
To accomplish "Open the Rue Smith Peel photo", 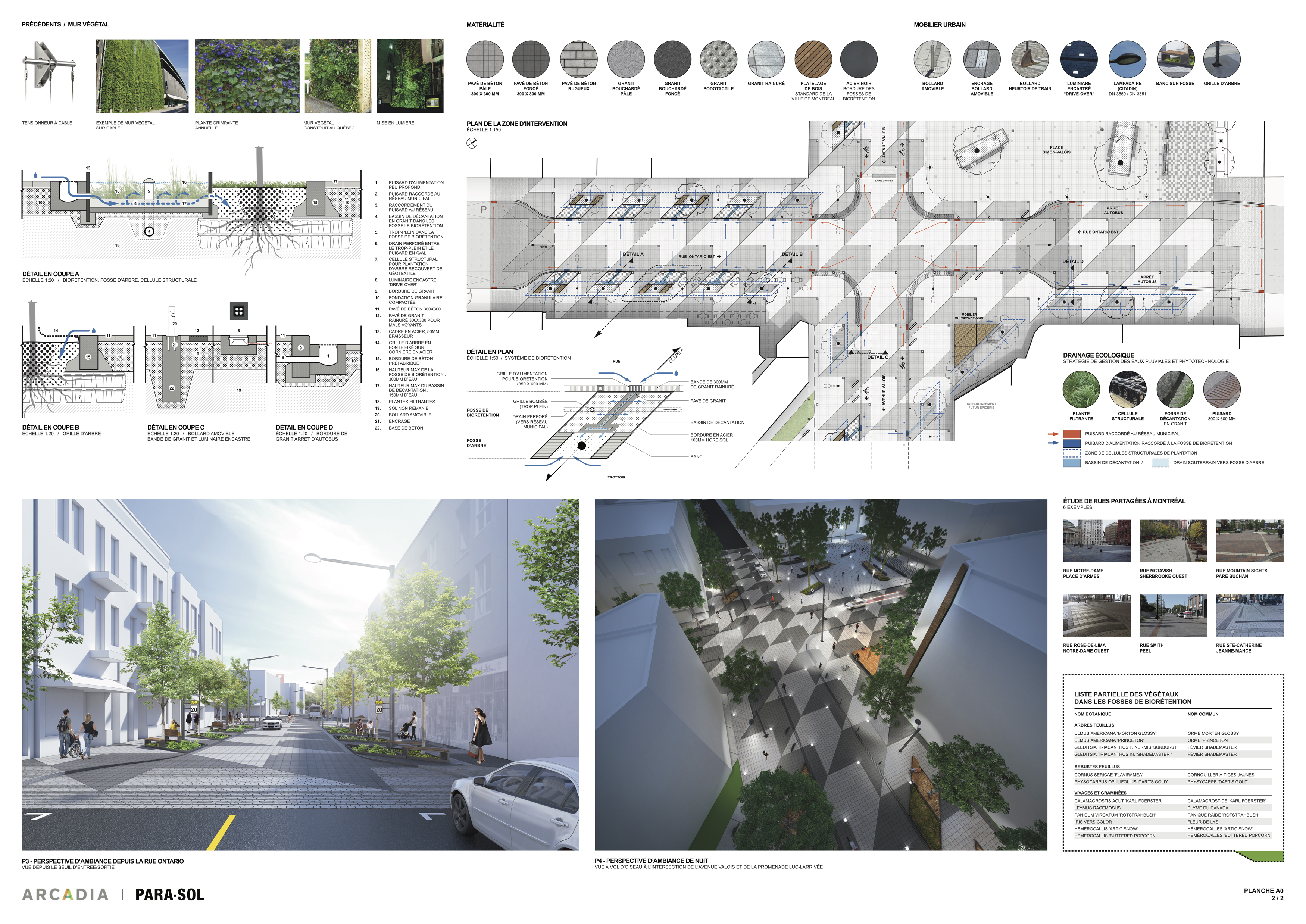I will click(x=1174, y=616).
